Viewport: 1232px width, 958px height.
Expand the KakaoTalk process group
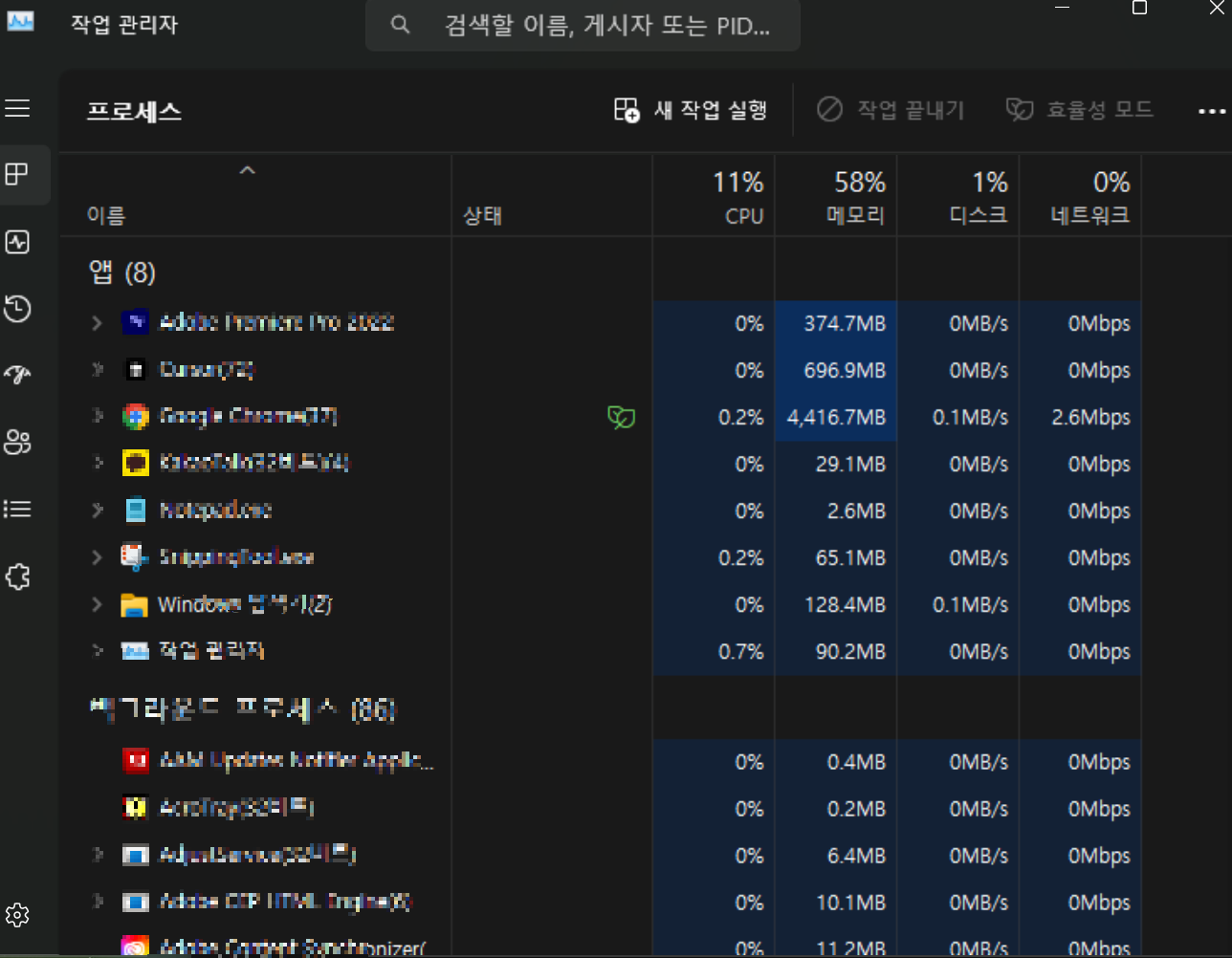tap(96, 464)
